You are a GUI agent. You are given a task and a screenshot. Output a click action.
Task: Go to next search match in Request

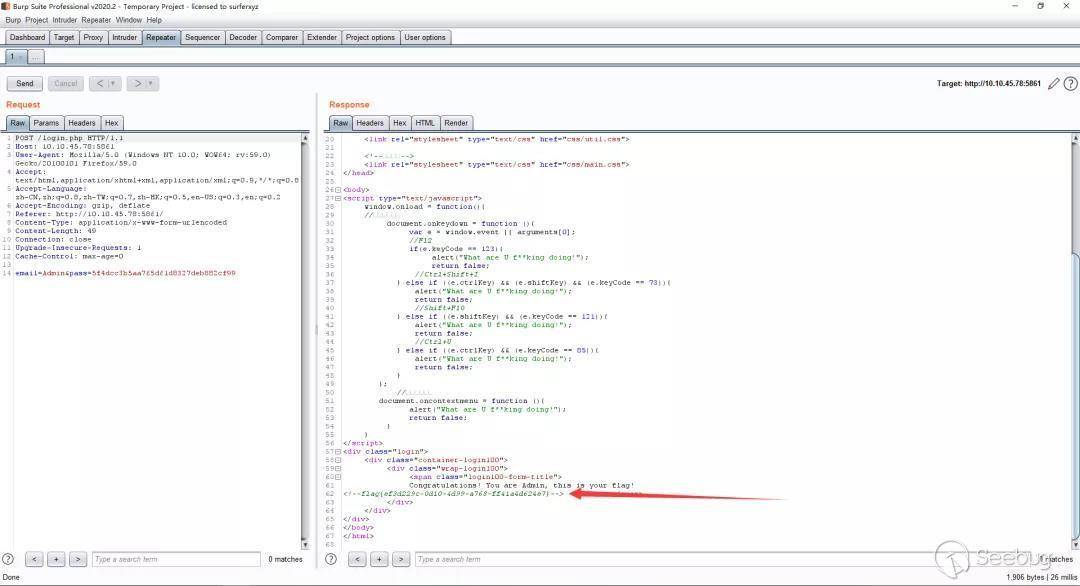78,559
